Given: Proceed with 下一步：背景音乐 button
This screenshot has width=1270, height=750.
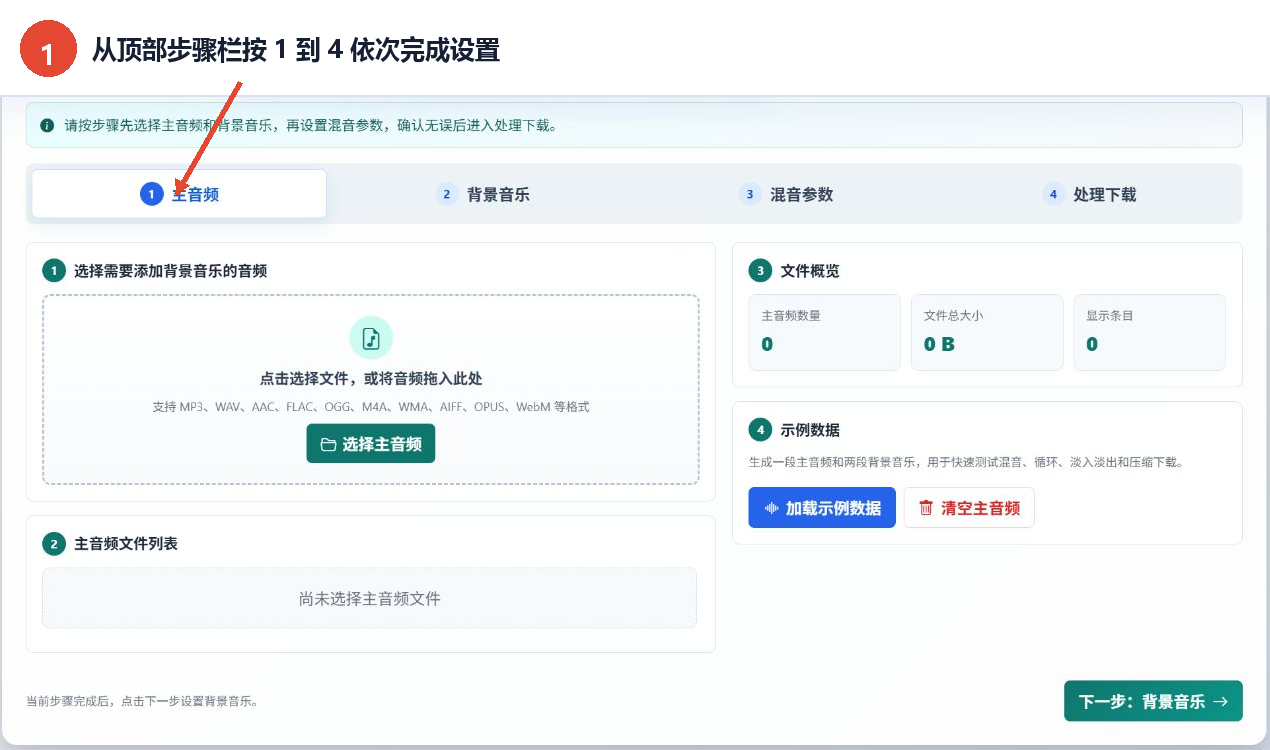Looking at the screenshot, I should click(1153, 701).
